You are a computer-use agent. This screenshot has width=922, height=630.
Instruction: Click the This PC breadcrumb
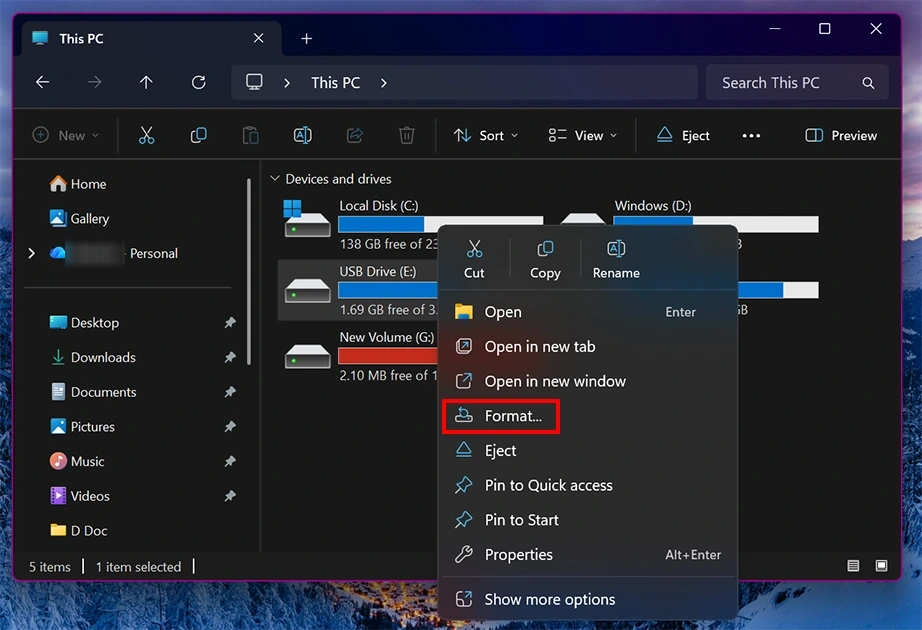click(x=335, y=83)
